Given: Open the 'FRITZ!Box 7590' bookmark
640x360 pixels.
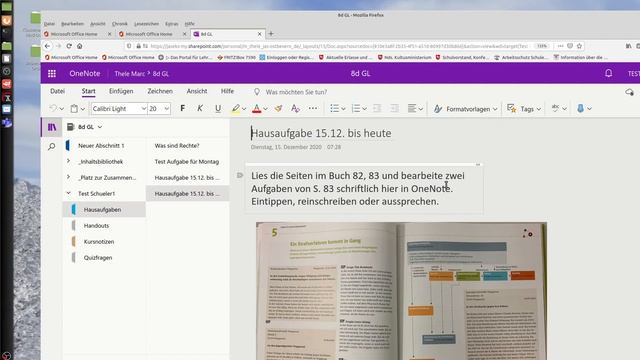Looking at the screenshot, I should [236, 58].
